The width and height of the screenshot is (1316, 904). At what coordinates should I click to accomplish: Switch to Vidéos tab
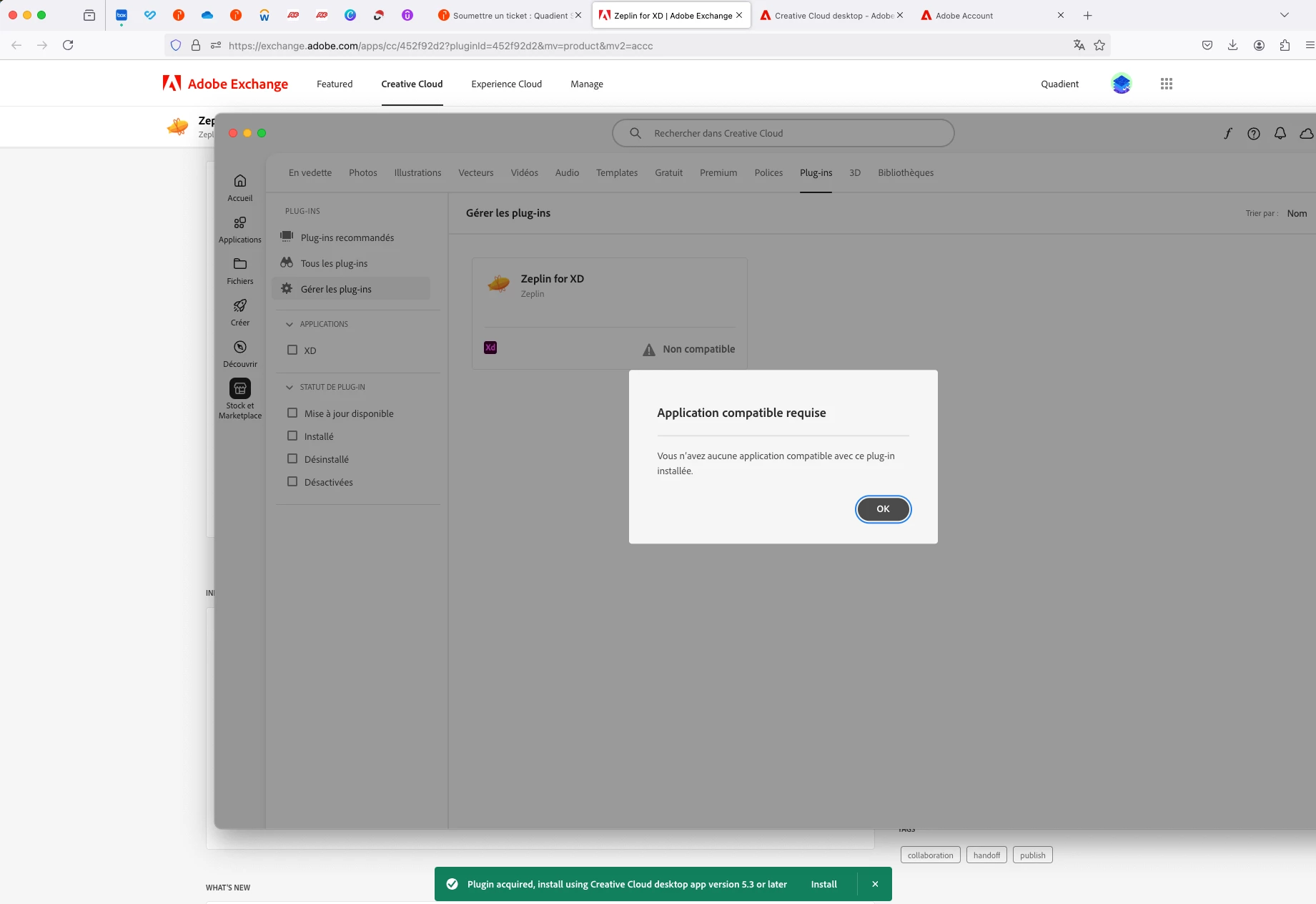[525, 172]
